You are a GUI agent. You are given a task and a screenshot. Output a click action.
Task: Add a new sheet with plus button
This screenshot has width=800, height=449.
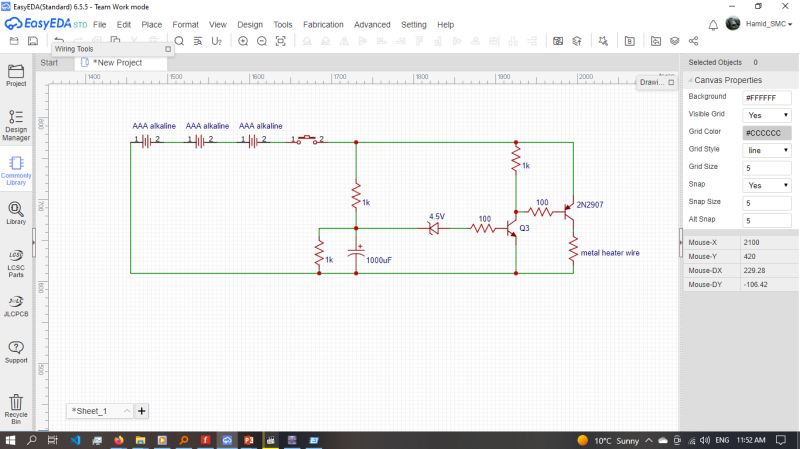tap(142, 411)
